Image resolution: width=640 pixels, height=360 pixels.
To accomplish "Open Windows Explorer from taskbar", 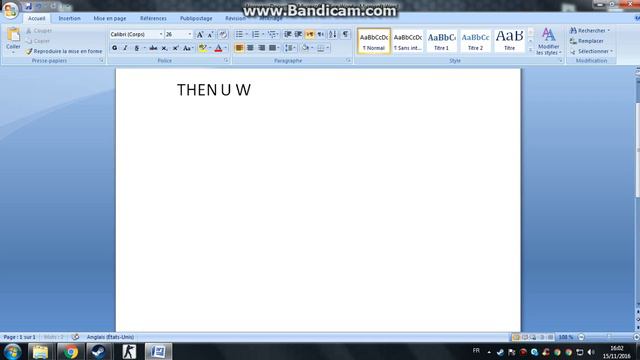I will tap(40, 351).
